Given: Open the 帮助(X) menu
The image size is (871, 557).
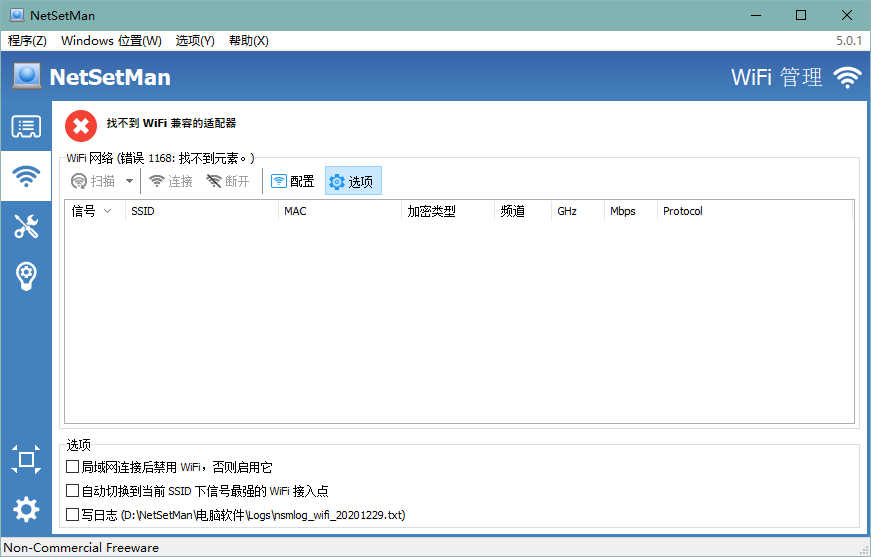Looking at the screenshot, I should point(249,41).
